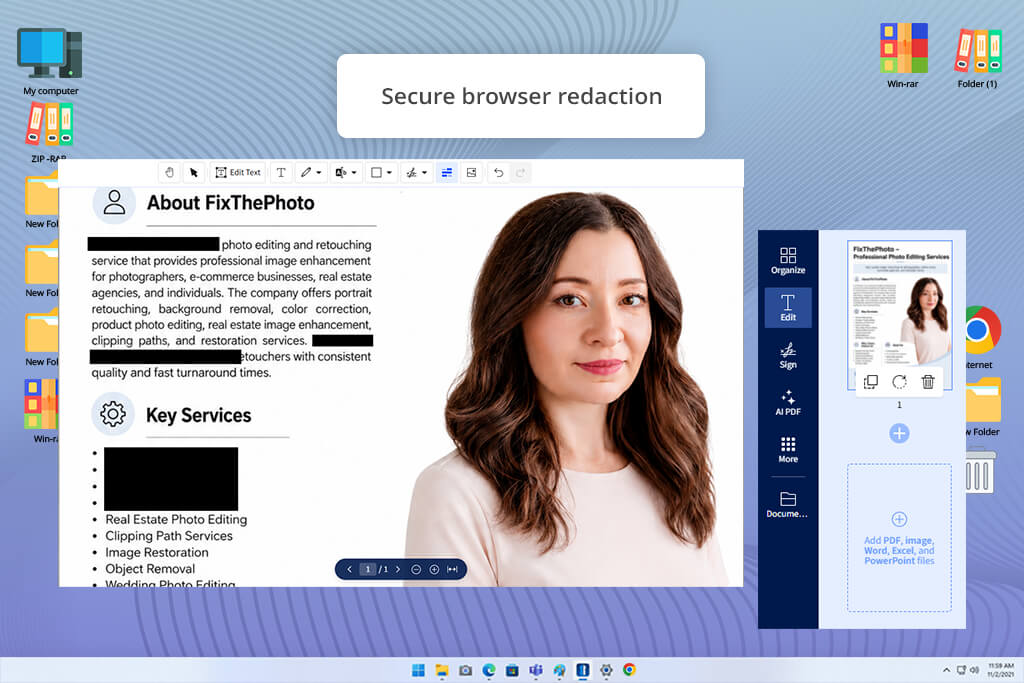Select the pencil draw tool
Viewport: 1024px width, 683px height.
click(306, 172)
